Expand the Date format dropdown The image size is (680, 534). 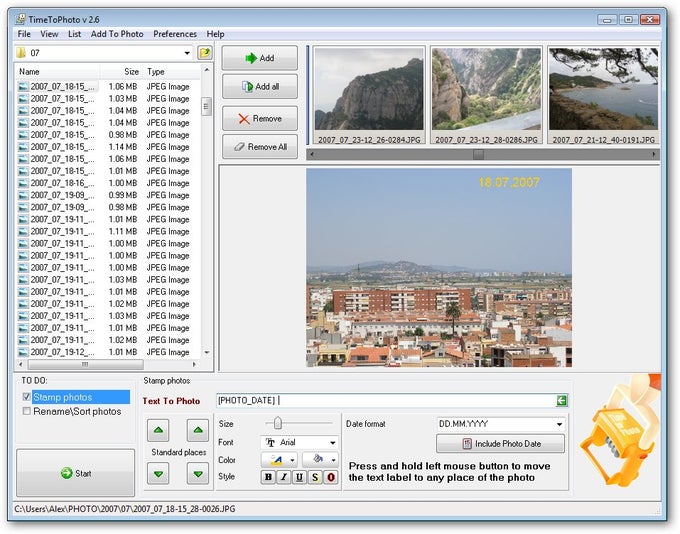coord(559,424)
